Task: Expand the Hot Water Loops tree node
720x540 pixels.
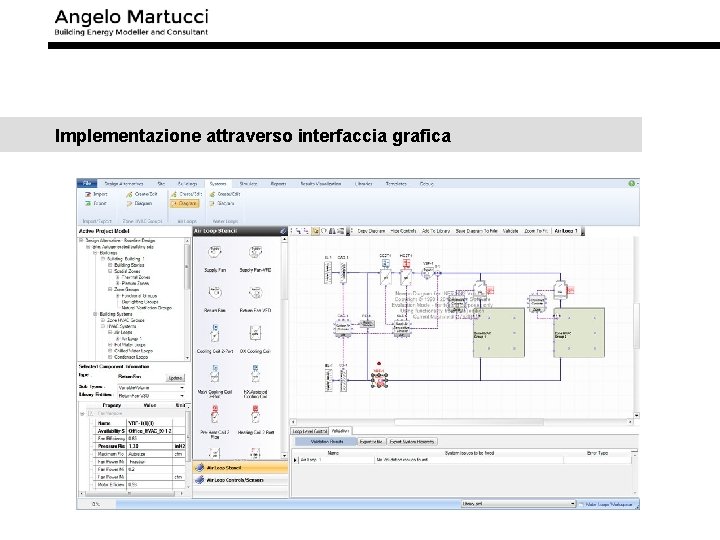Action: (110, 344)
